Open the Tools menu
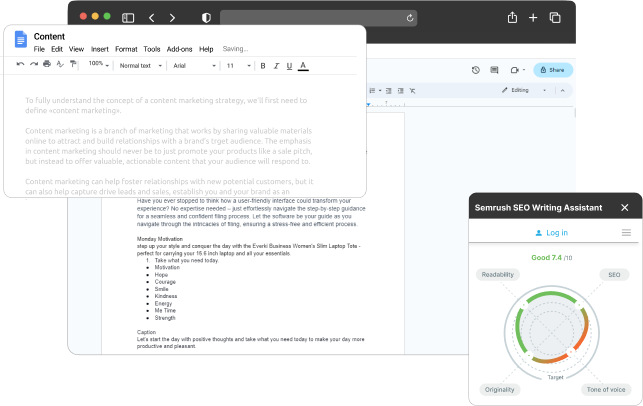Screen dimensions: 643x406 152,49
